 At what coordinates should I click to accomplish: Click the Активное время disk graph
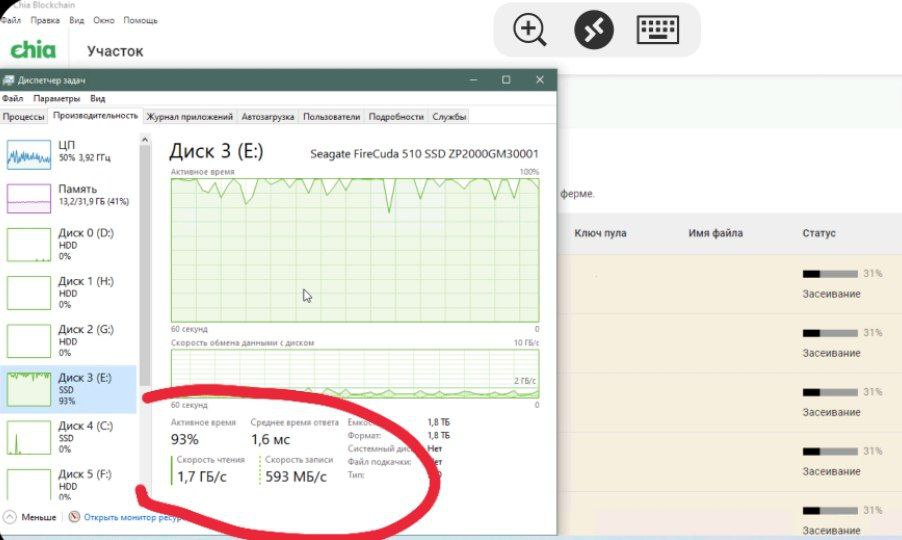(355, 250)
